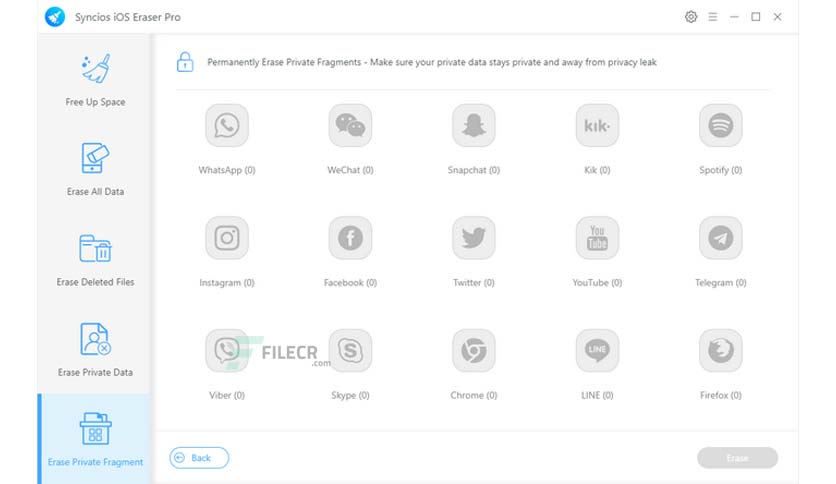Click the 'LINE (0)' label
The width and height of the screenshot is (836, 484).
[x=597, y=395]
